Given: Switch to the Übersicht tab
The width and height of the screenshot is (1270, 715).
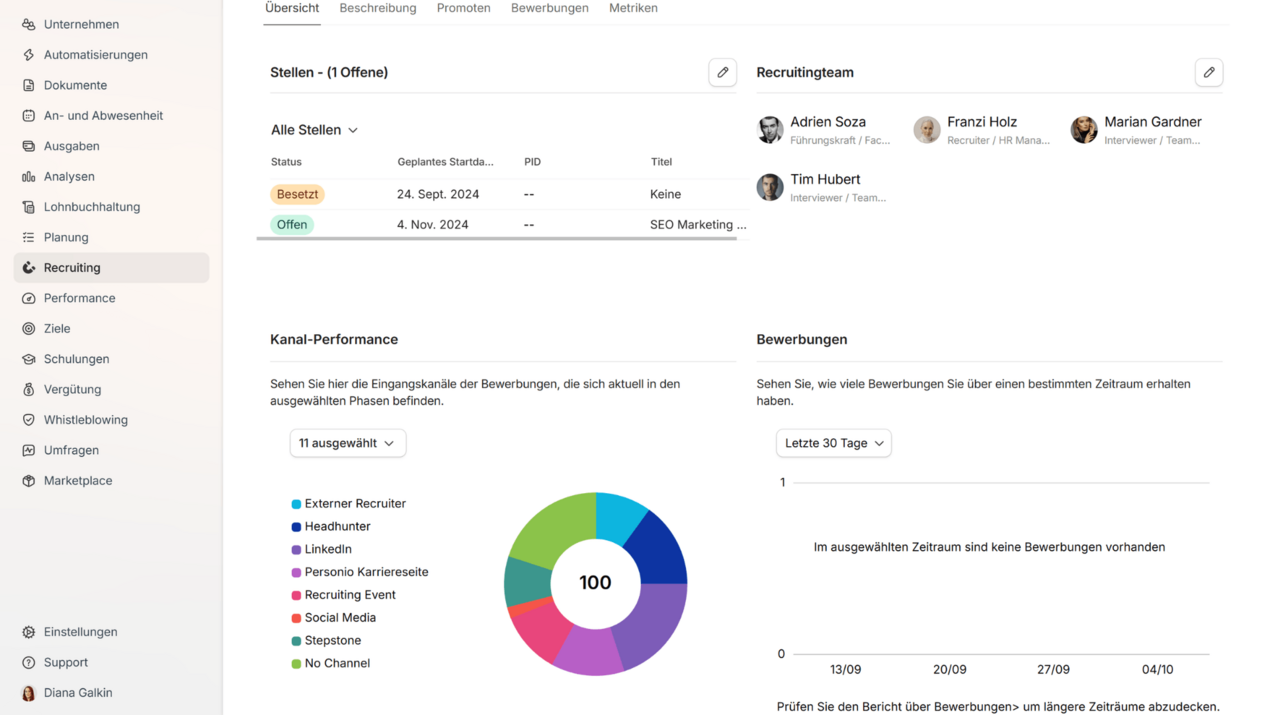Looking at the screenshot, I should pyautogui.click(x=292, y=8).
